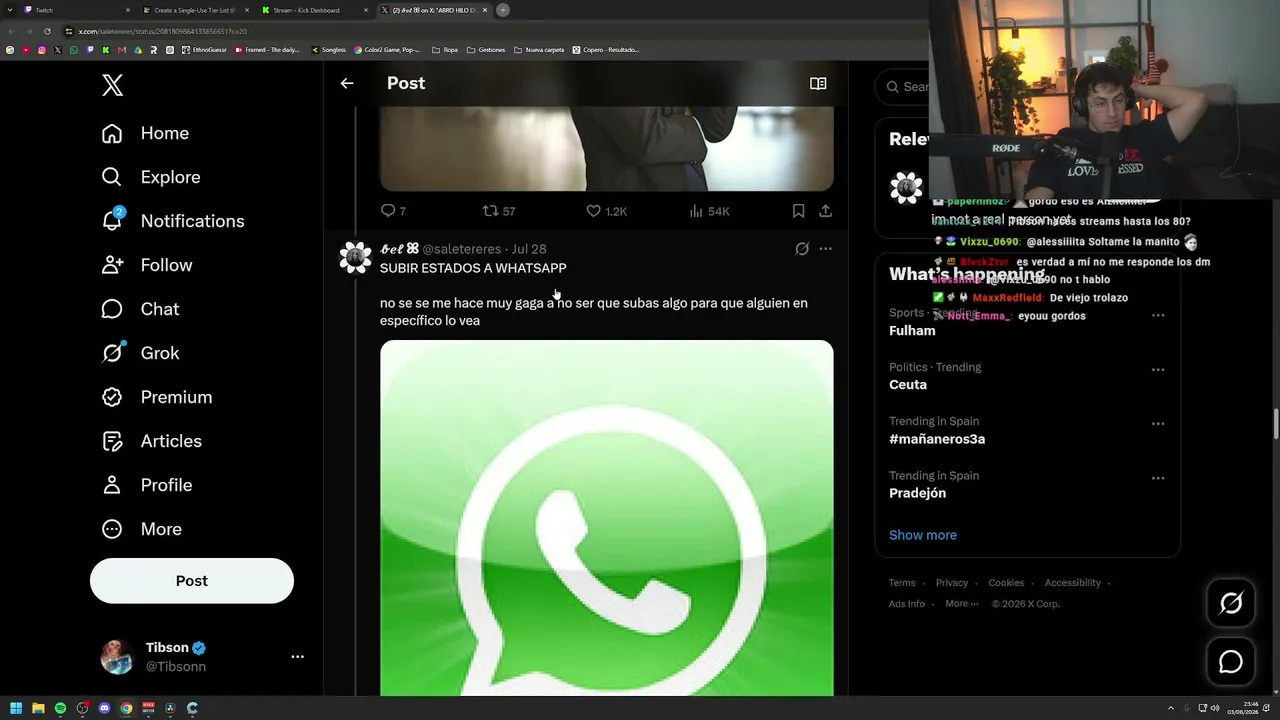The width and height of the screenshot is (1280, 720).
Task: Open the Home page icon
Action: 112,133
